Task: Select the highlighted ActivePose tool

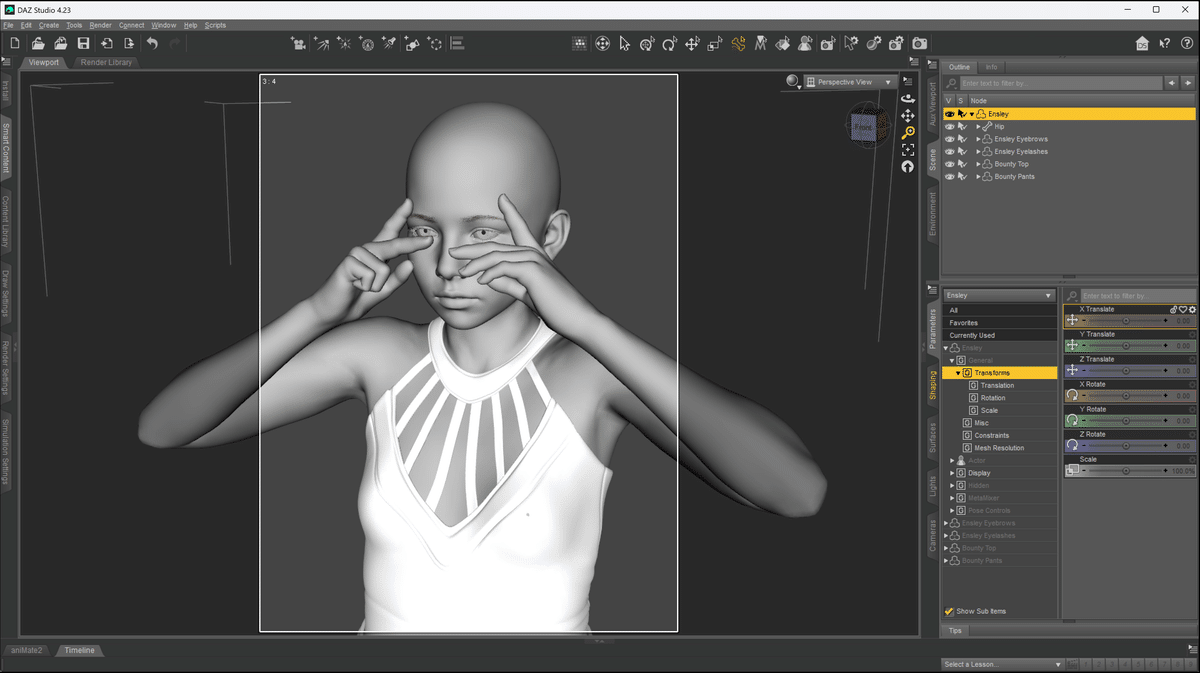Action: 738,43
